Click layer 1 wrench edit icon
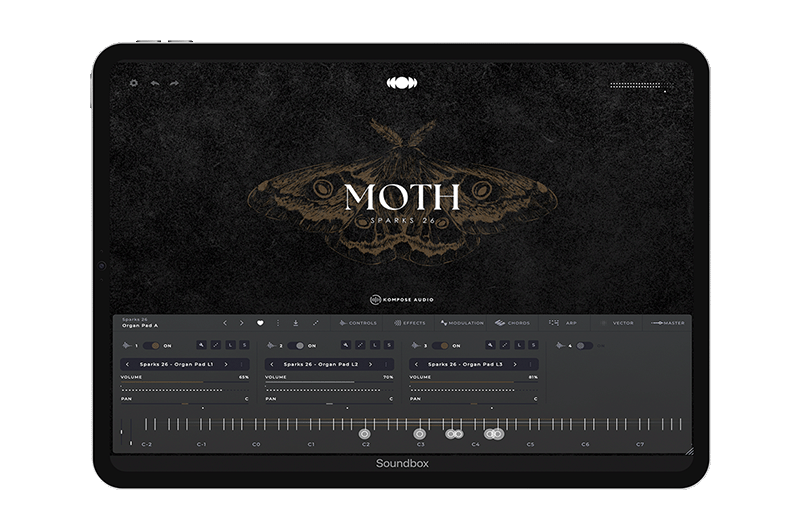Screen dimensions: 800x530 [x=202, y=345]
